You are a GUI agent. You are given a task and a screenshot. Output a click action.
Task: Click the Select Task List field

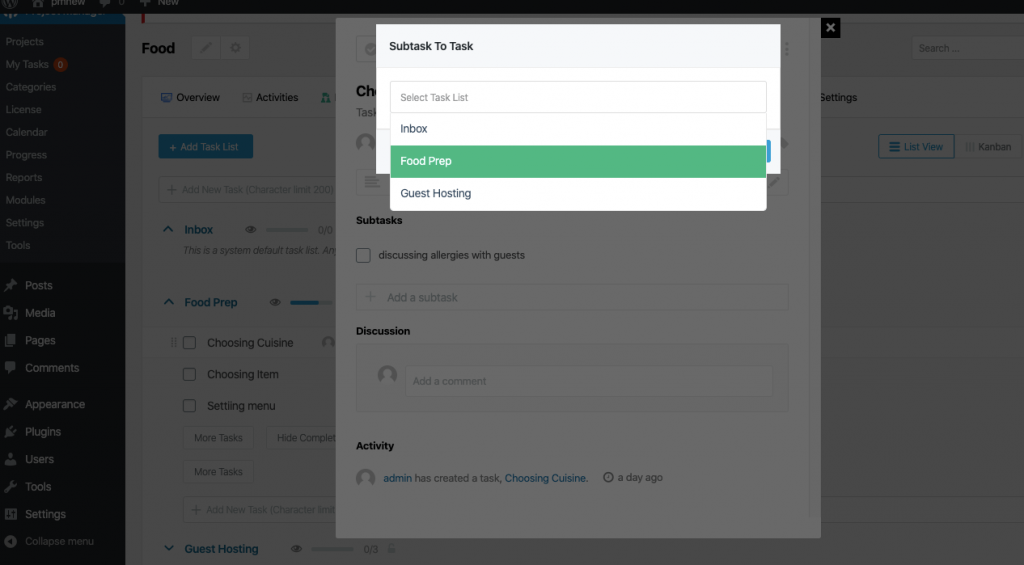578,97
